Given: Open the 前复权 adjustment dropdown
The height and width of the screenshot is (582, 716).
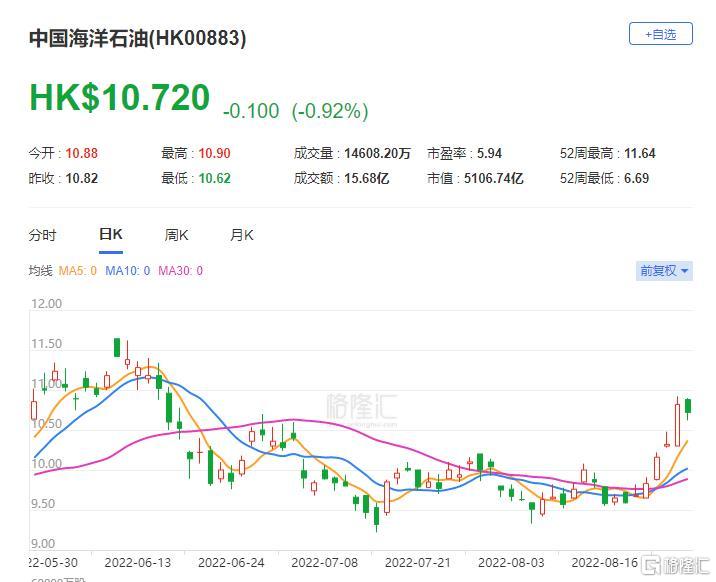Looking at the screenshot, I should pyautogui.click(x=664, y=271).
